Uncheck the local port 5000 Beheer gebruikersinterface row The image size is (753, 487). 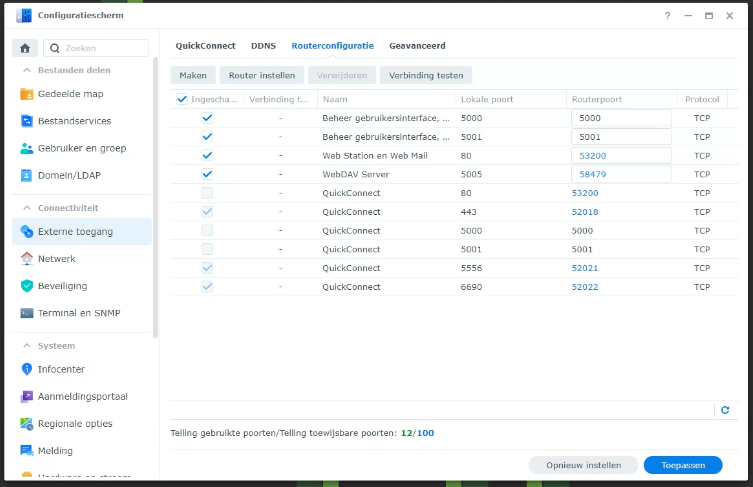click(x=207, y=118)
